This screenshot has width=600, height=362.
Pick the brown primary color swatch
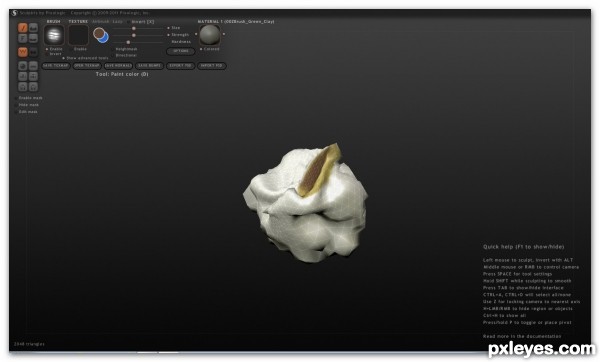[99, 33]
